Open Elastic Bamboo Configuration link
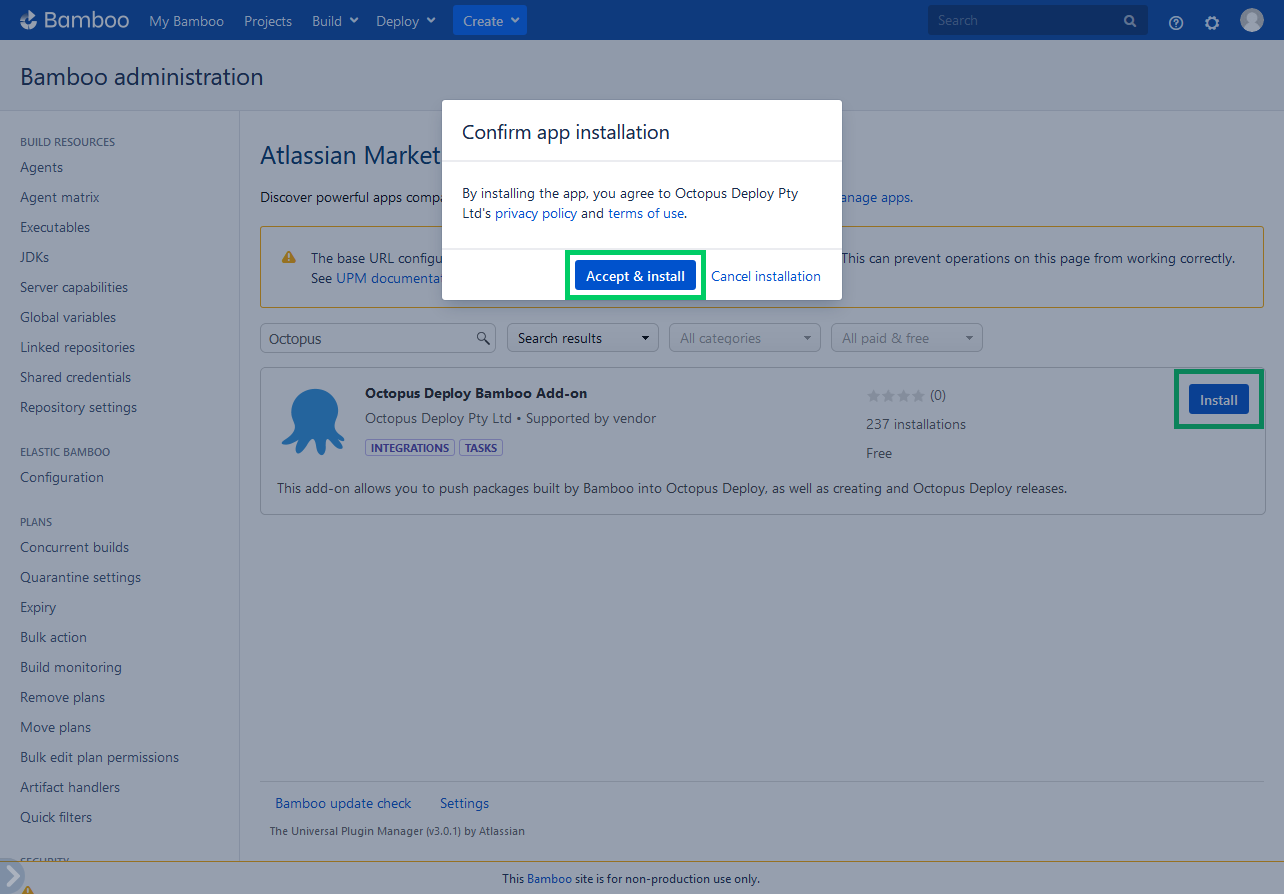 [62, 477]
